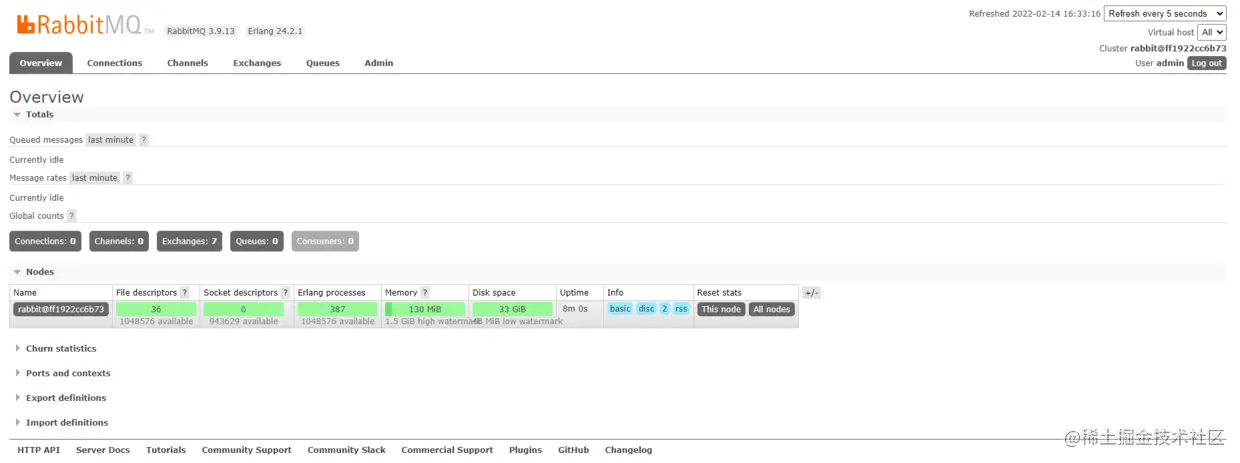Image resolution: width=1240 pixels, height=463 pixels.
Task: Click File descriptors bar showing 36
Action: click(x=157, y=310)
